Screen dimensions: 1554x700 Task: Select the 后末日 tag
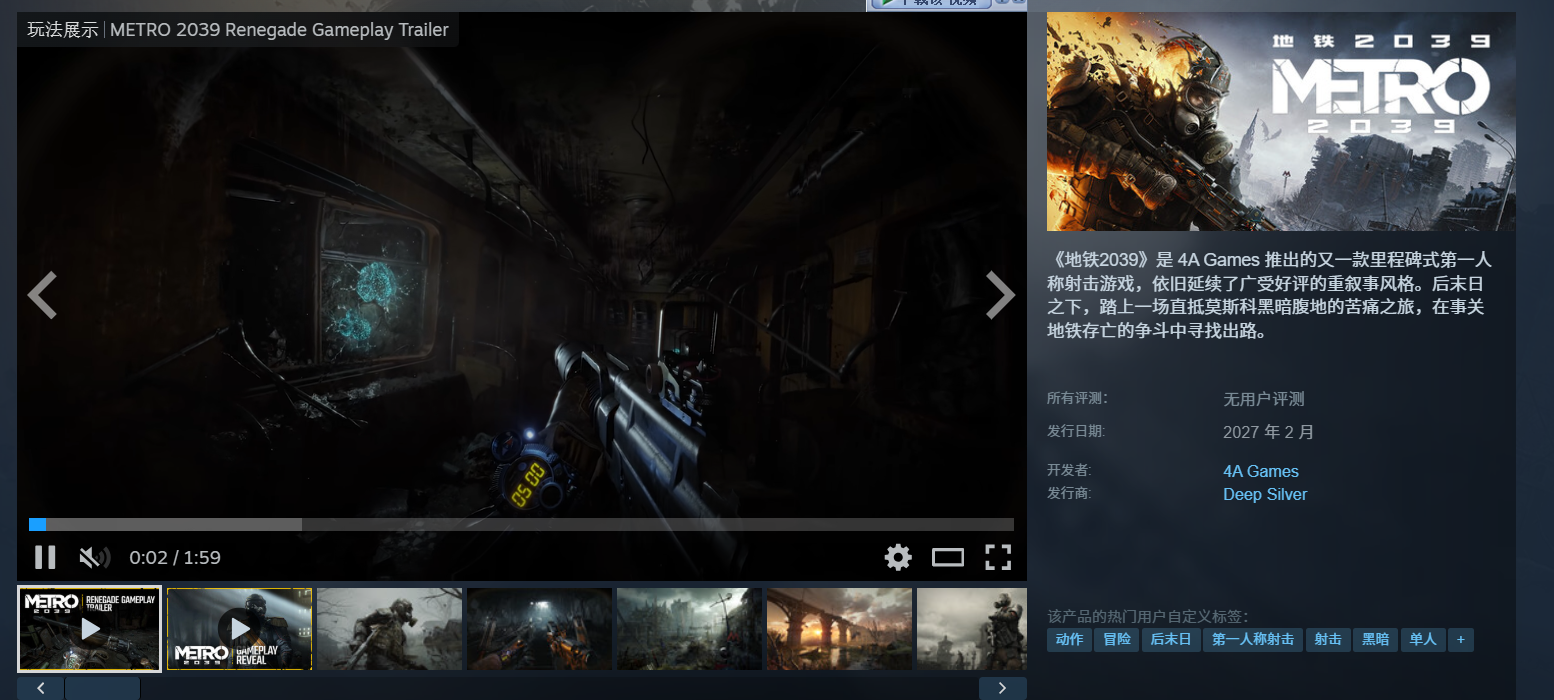1172,640
